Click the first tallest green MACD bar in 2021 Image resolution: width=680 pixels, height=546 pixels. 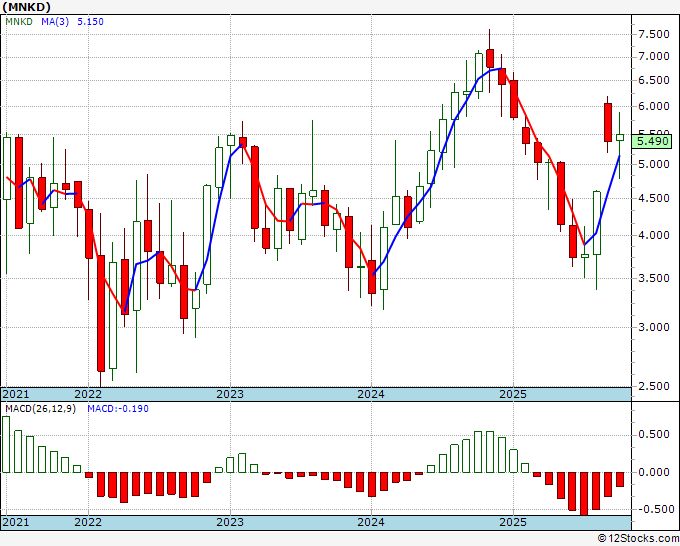(x=6, y=444)
